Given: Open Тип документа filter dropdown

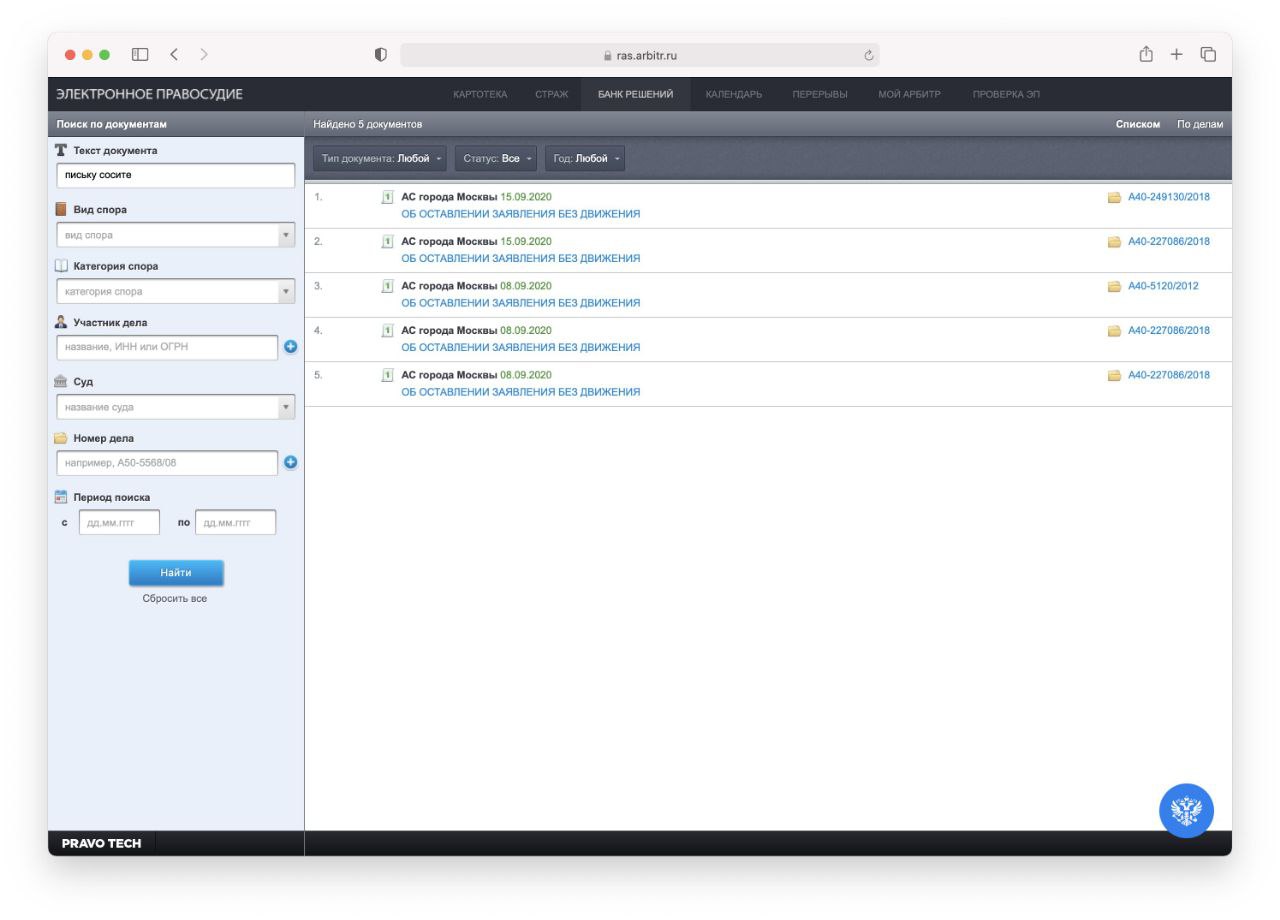Looking at the screenshot, I should (x=381, y=158).
